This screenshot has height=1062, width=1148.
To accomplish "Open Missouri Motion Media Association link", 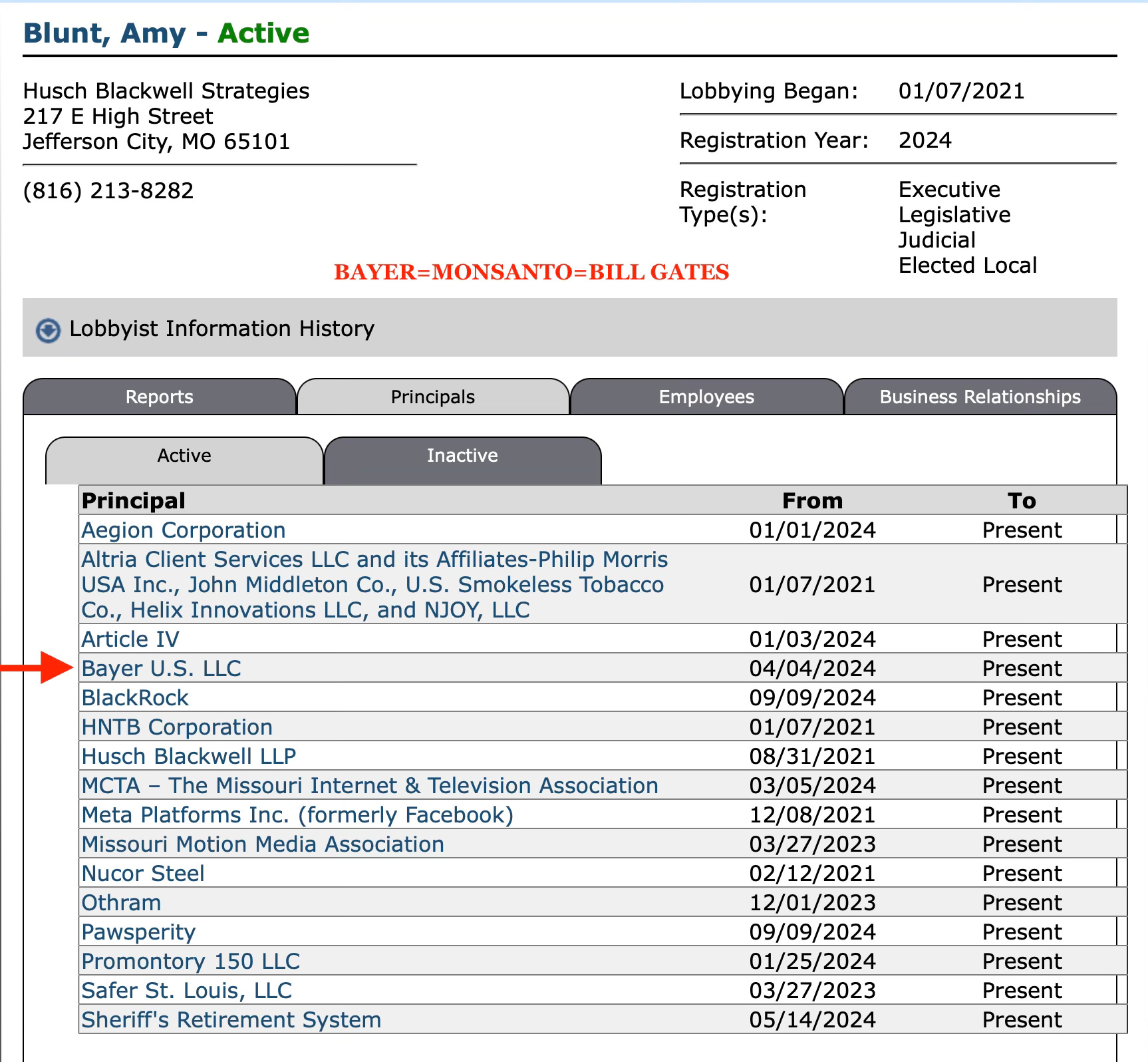I will [263, 844].
